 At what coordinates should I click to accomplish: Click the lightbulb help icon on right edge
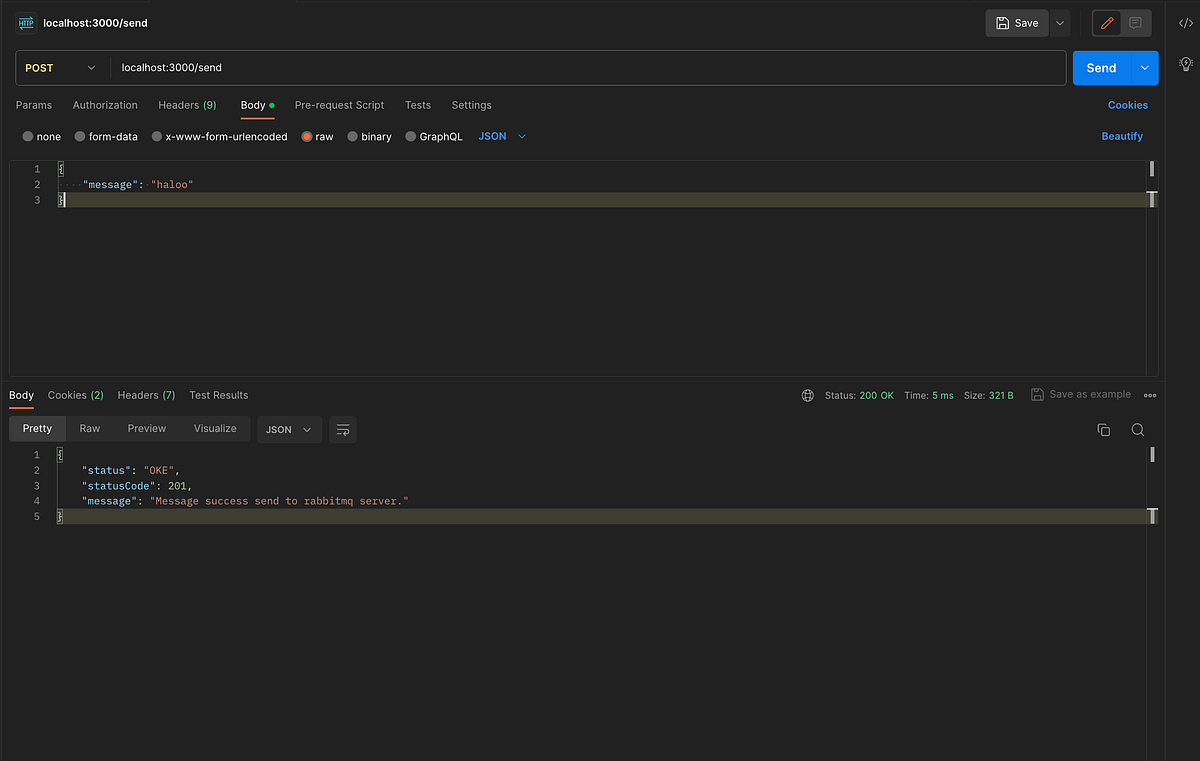click(1186, 63)
